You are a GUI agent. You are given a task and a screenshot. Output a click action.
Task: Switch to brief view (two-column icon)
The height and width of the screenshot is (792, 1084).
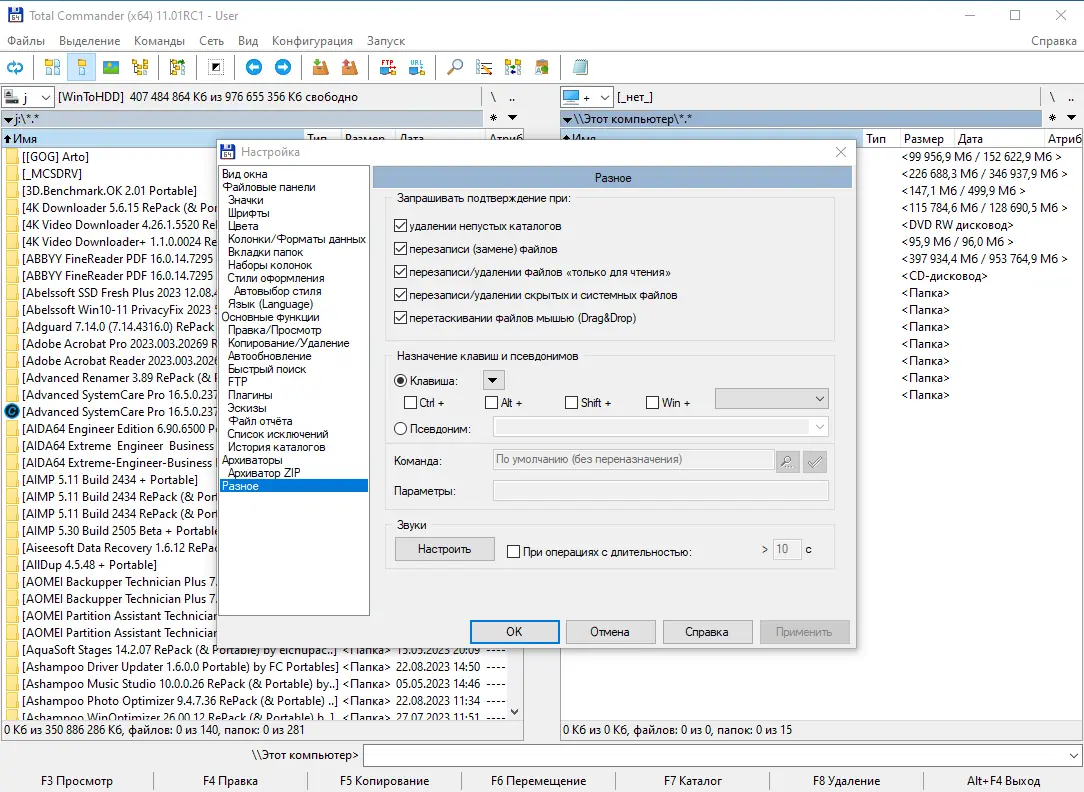(53, 67)
